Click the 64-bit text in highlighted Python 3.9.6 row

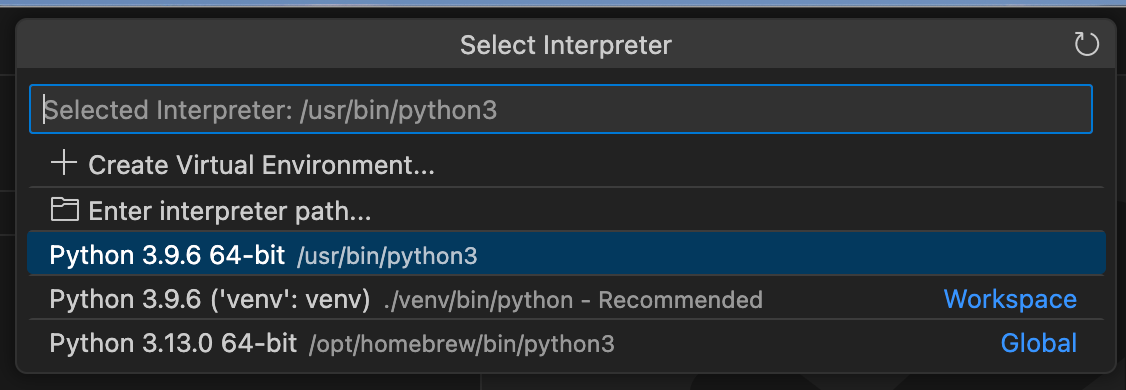point(247,254)
